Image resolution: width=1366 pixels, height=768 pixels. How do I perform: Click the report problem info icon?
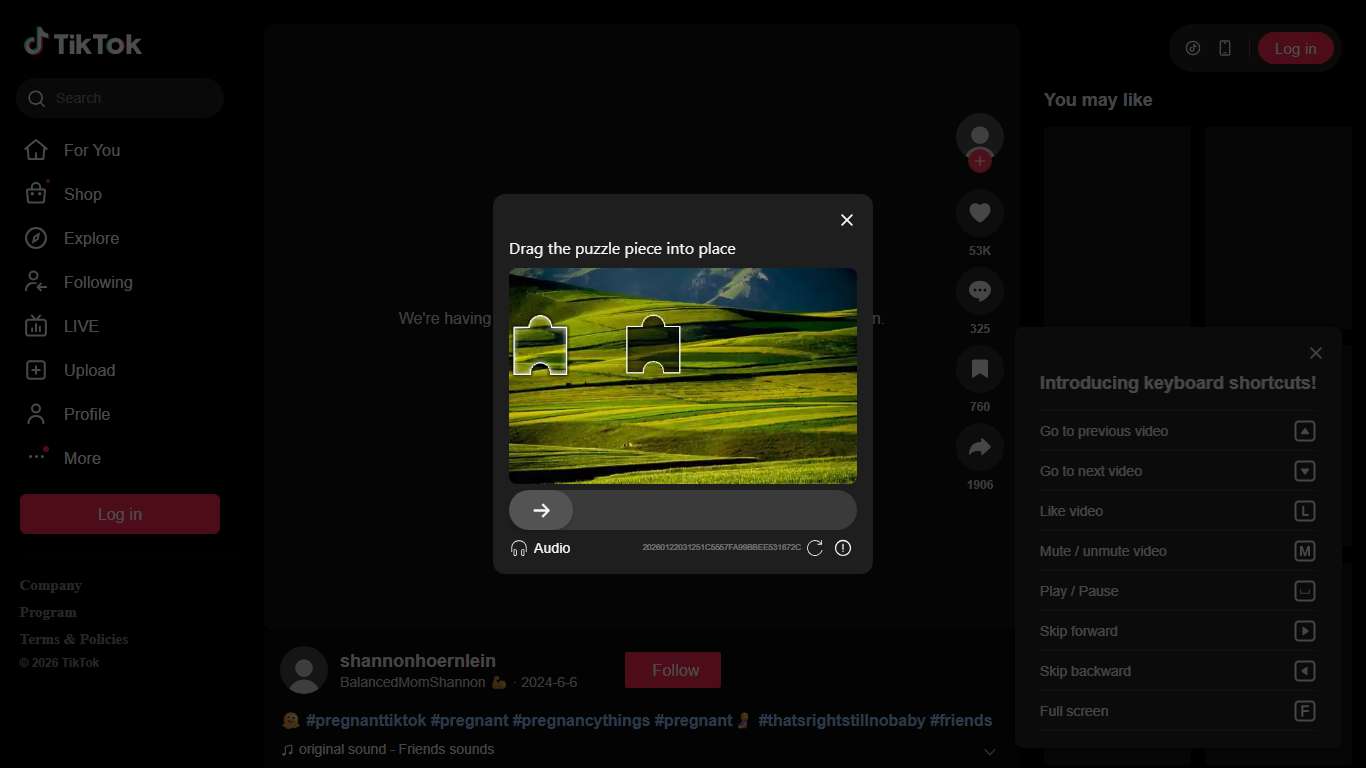click(x=843, y=548)
